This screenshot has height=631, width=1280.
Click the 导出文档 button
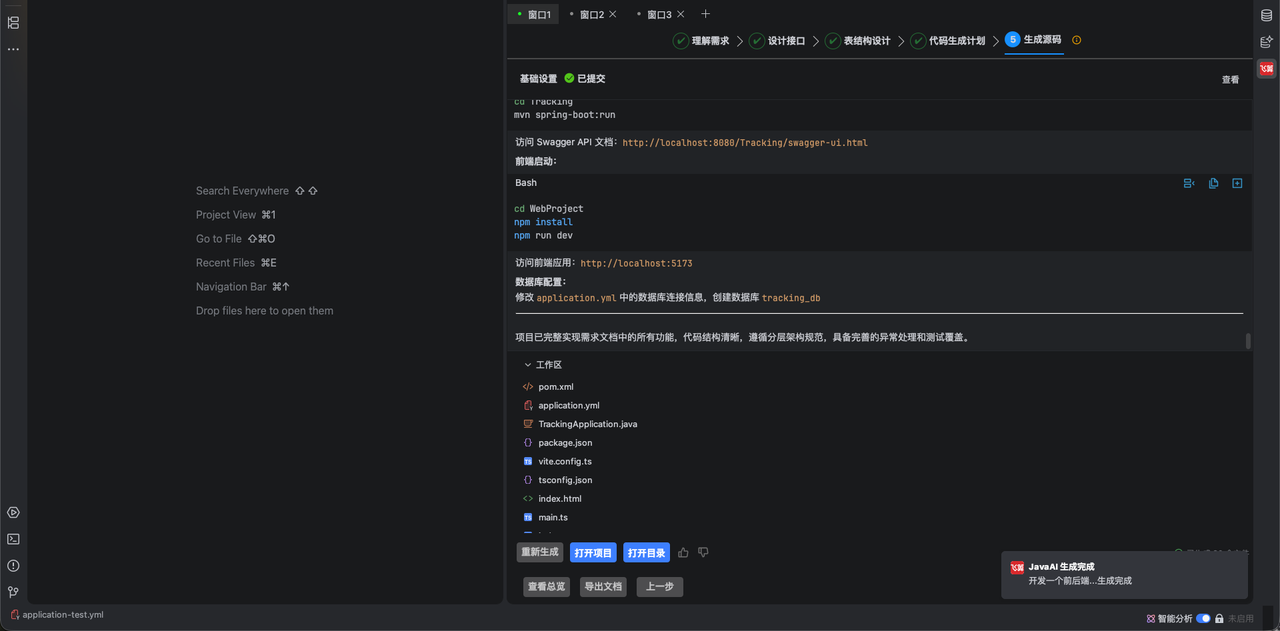pyautogui.click(x=603, y=587)
